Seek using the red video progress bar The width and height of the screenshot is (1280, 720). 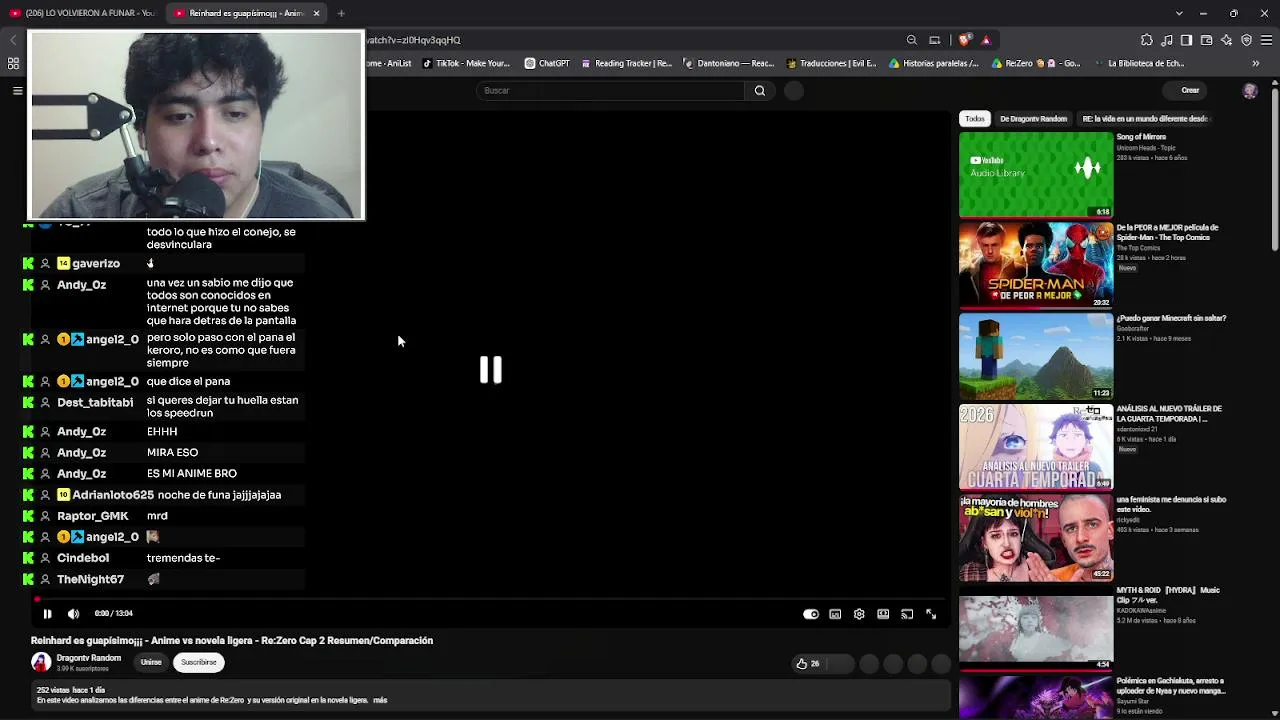pos(490,600)
